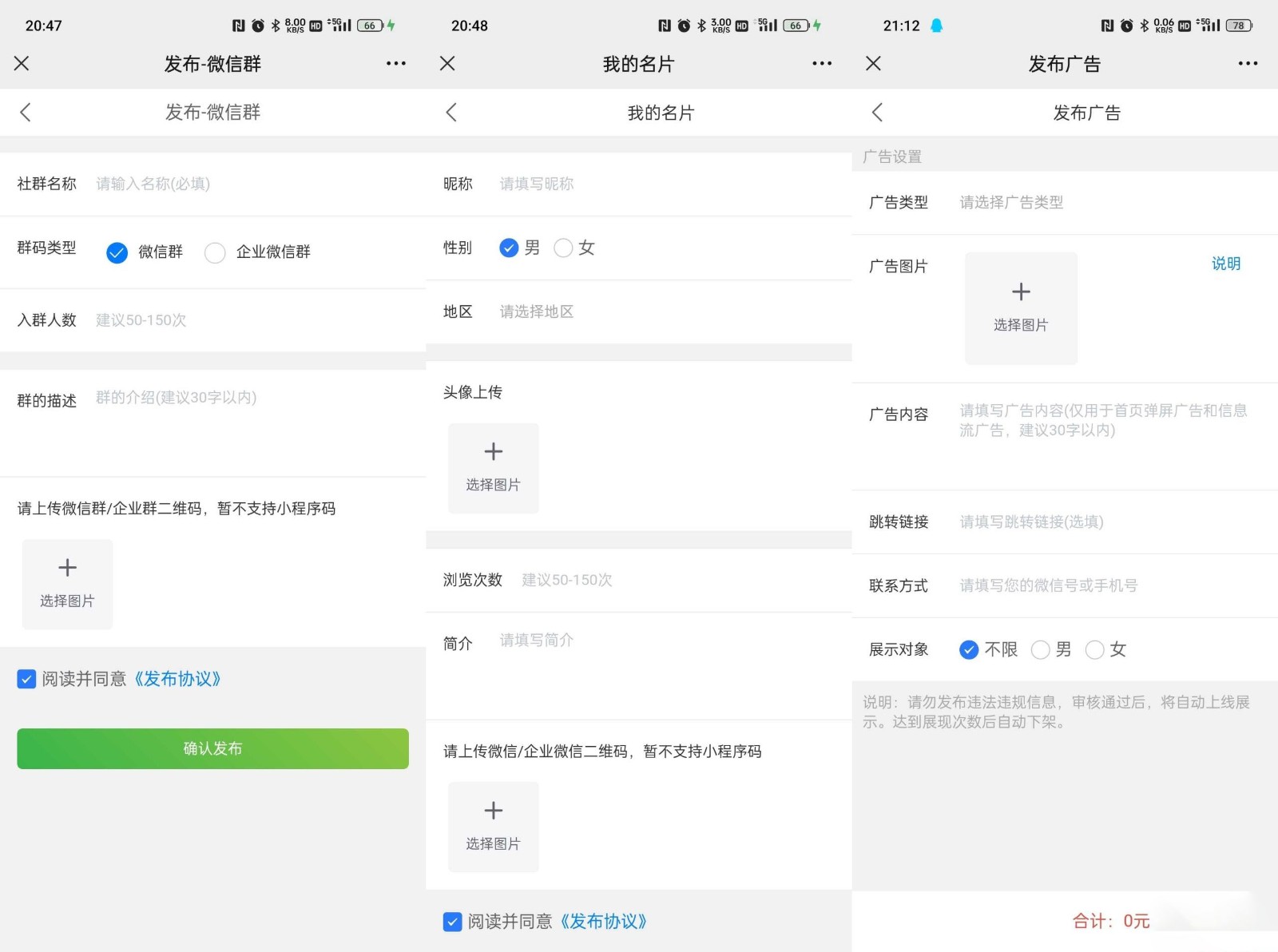
Task: Open 说明 link beside ad image
Action: [1225, 264]
